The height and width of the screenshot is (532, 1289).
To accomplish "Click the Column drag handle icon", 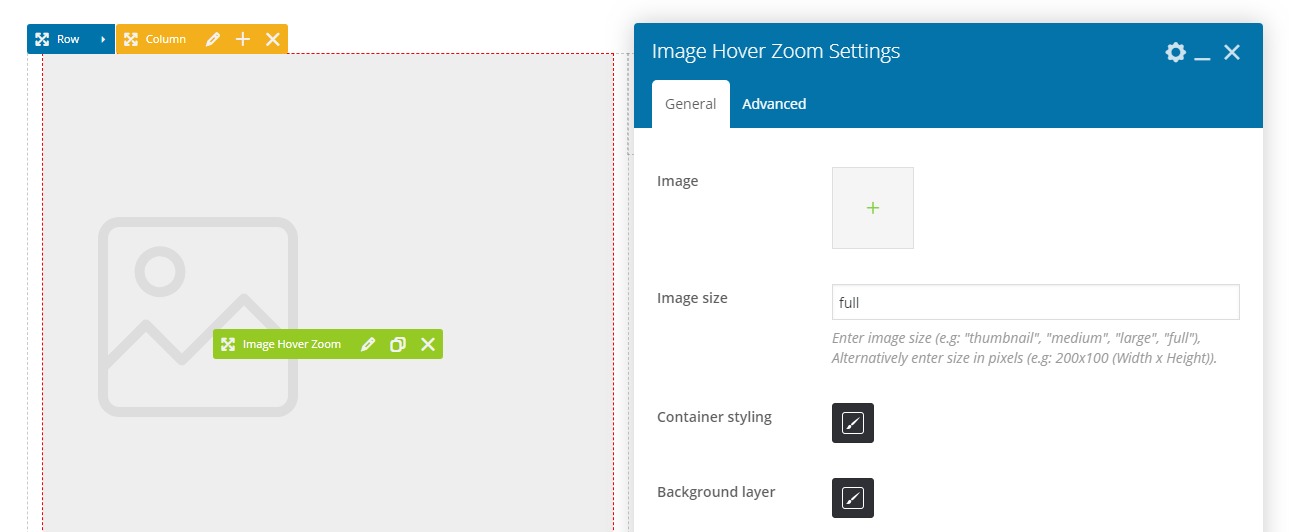I will click(x=131, y=40).
